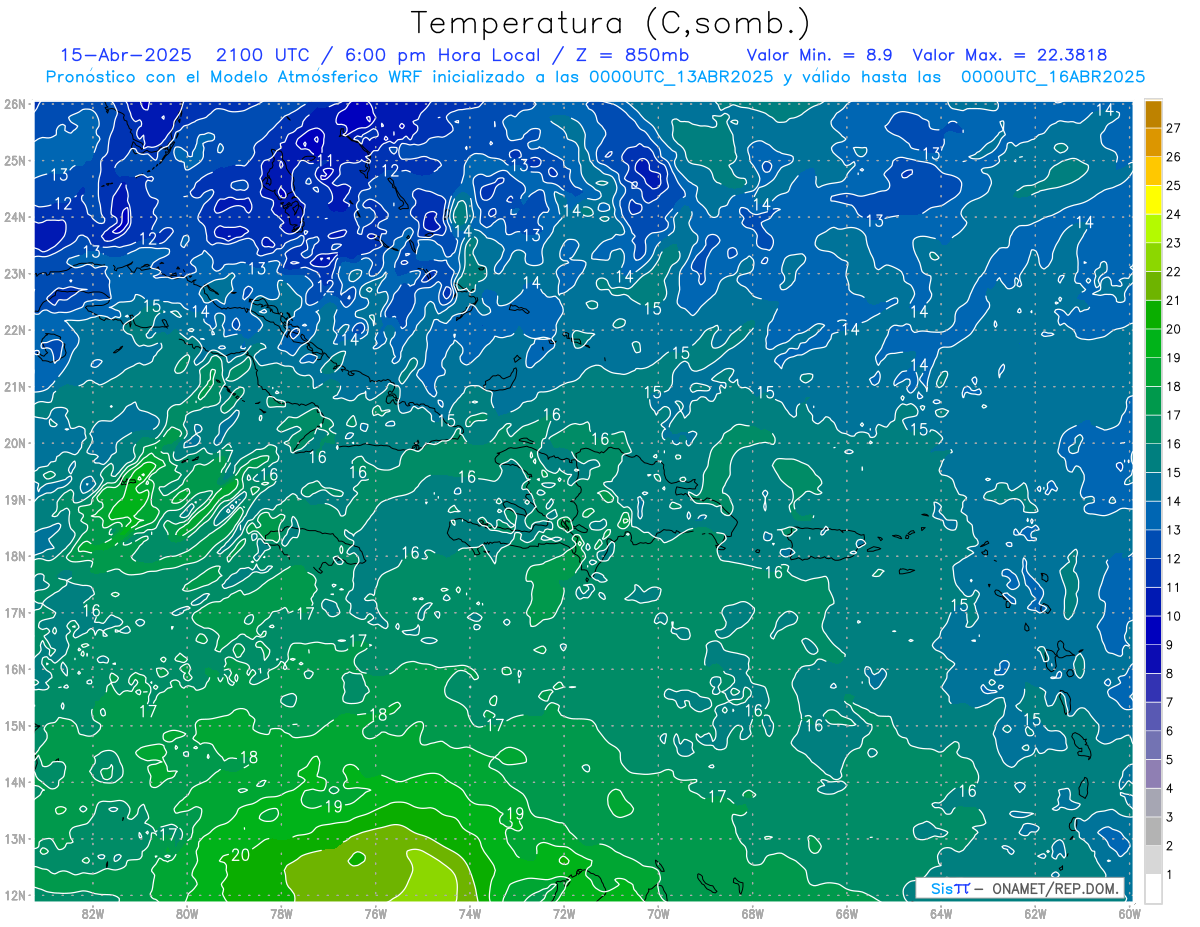
Task: Click the 22N latitude axis label
Action: pos(14,330)
